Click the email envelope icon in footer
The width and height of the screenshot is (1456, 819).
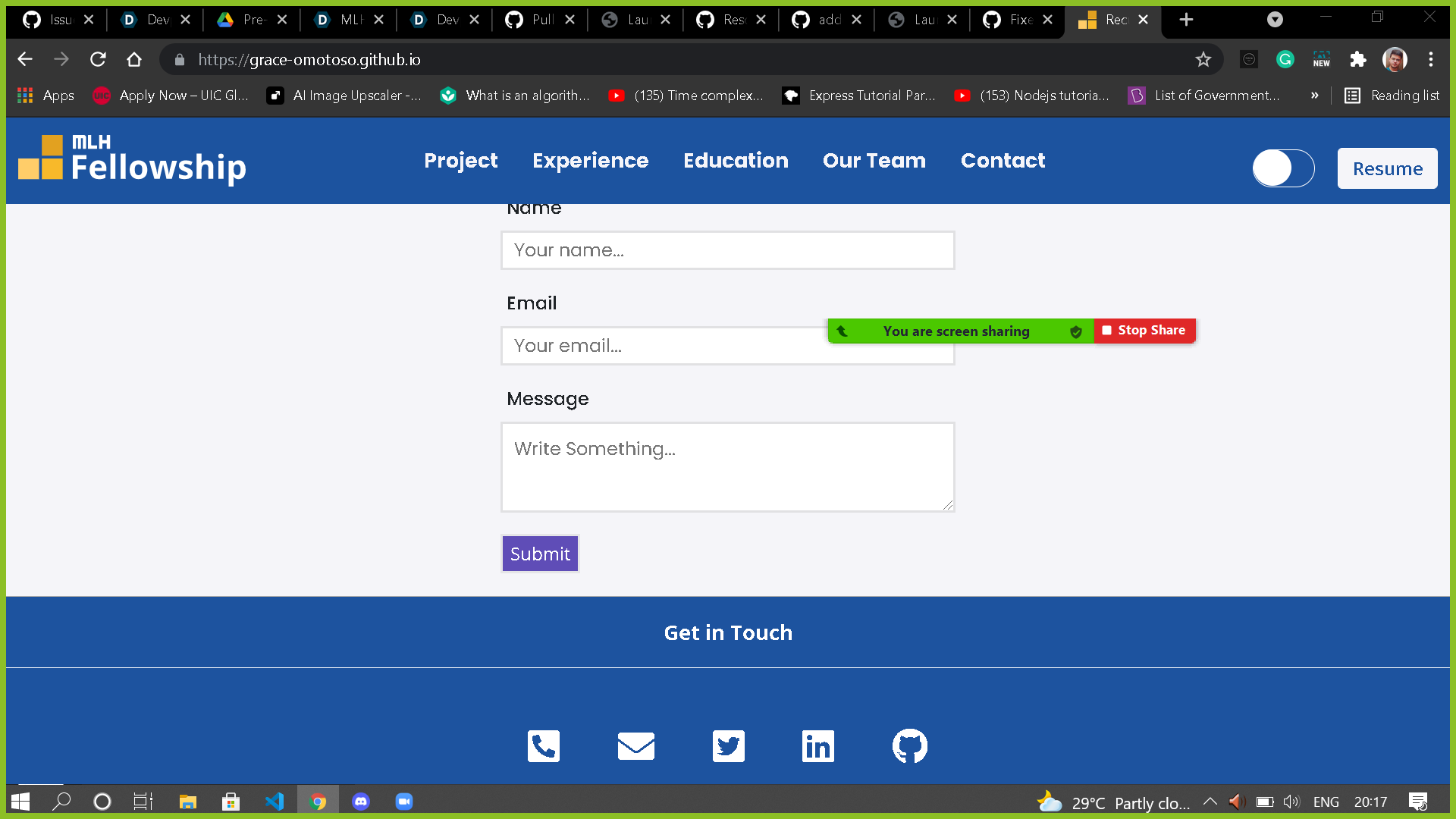tap(635, 746)
